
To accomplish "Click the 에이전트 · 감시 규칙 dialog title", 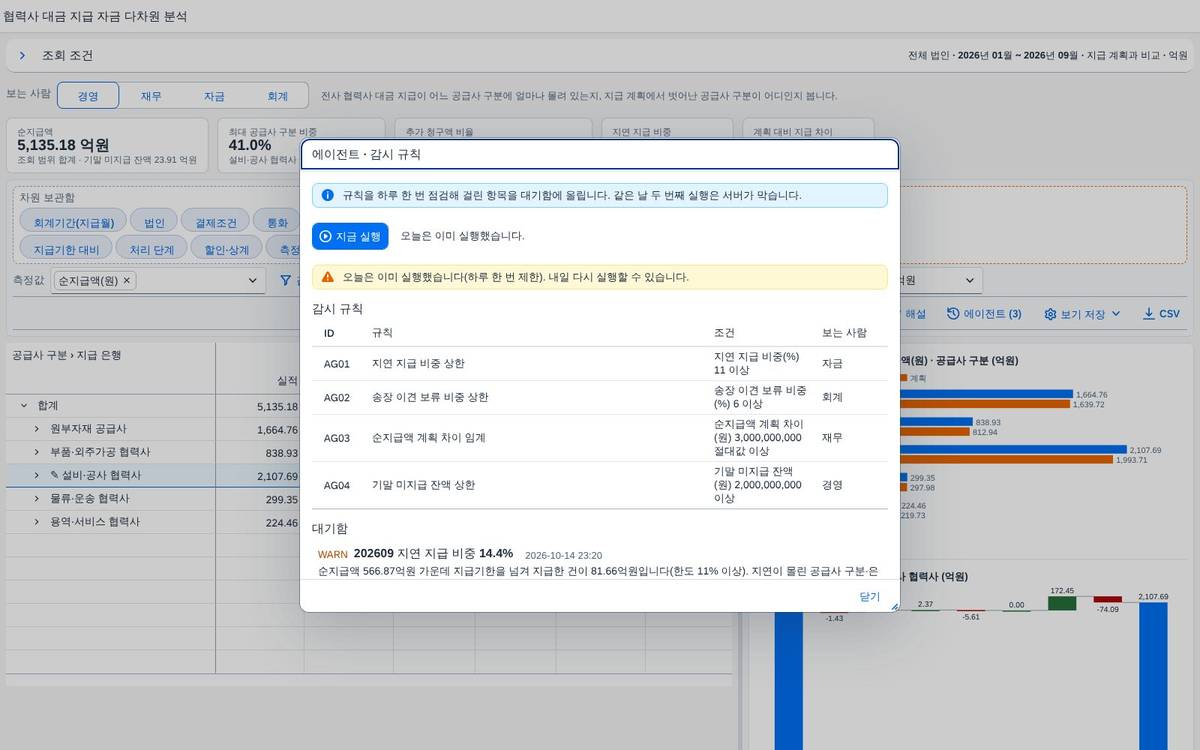I will [366, 155].
